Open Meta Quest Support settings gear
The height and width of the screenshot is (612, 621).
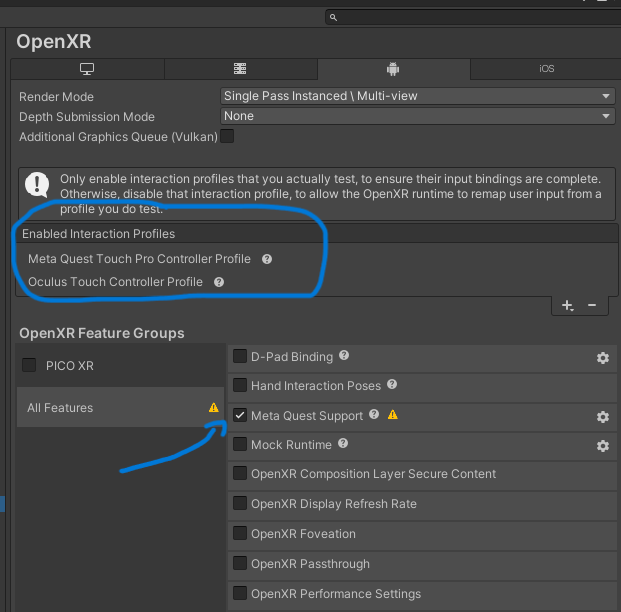[603, 417]
